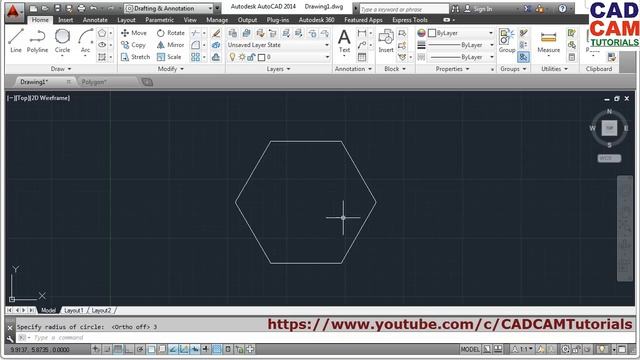This screenshot has height=360, width=640.
Task: Open the Drafting & Annotation workspace dropdown
Action: (169, 8)
